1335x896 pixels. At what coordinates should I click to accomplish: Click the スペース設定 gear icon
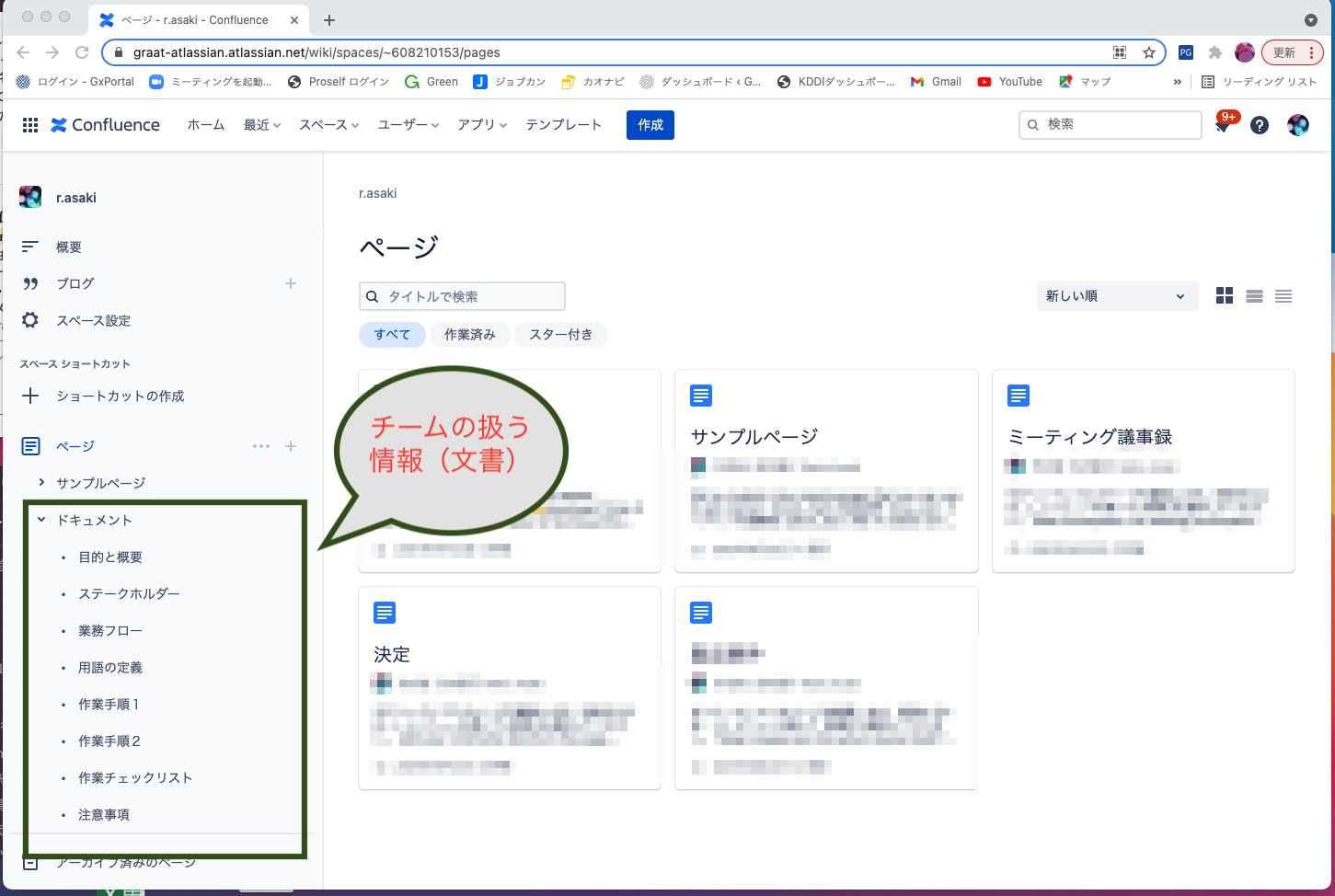(30, 320)
